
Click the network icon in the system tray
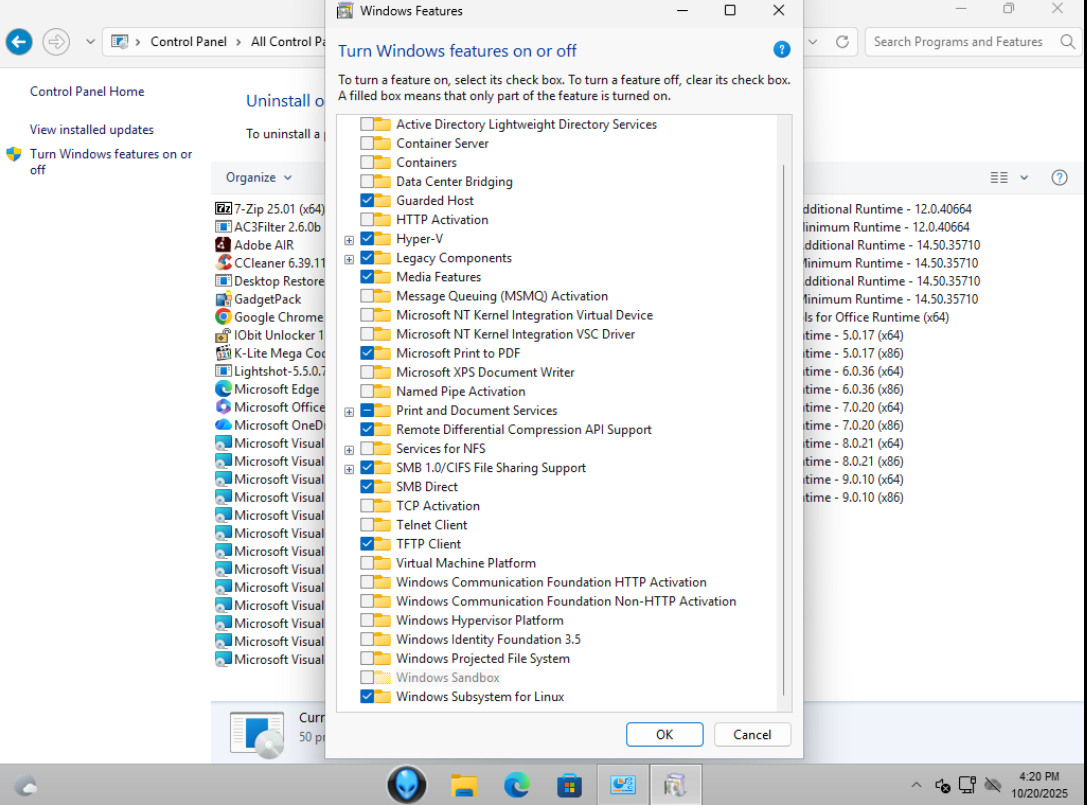[x=967, y=785]
